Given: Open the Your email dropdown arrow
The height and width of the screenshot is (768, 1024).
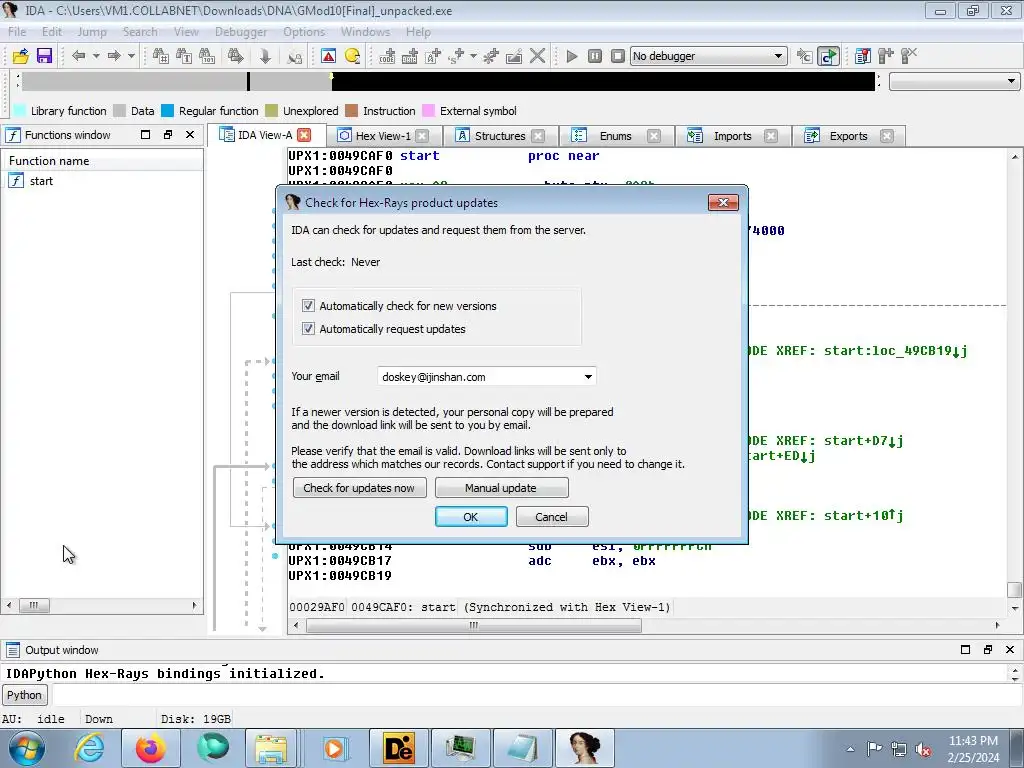Looking at the screenshot, I should [588, 377].
